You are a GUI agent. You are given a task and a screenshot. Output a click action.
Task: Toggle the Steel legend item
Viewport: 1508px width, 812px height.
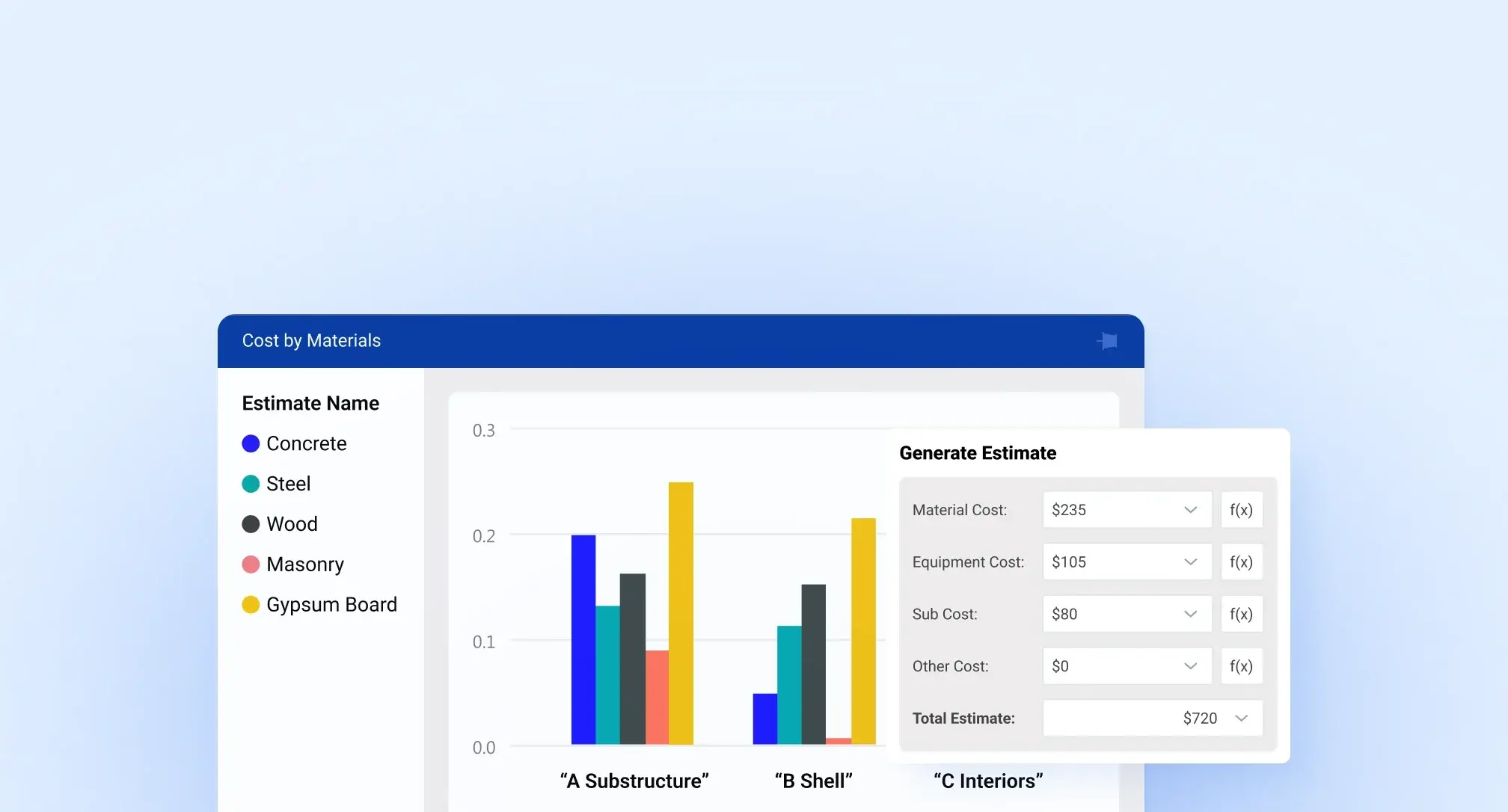click(x=288, y=484)
